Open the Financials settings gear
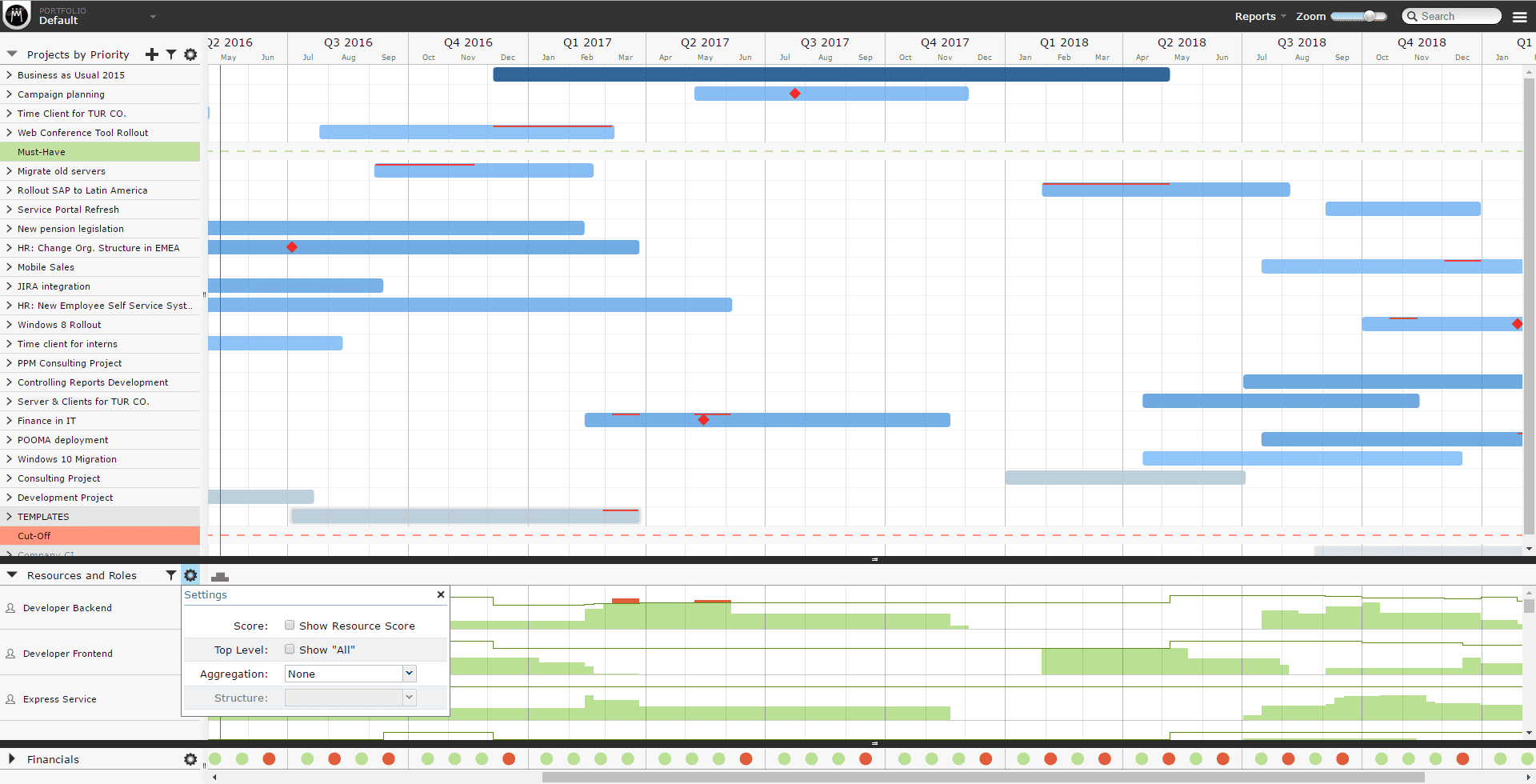Viewport: 1536px width, 784px height. 190,759
